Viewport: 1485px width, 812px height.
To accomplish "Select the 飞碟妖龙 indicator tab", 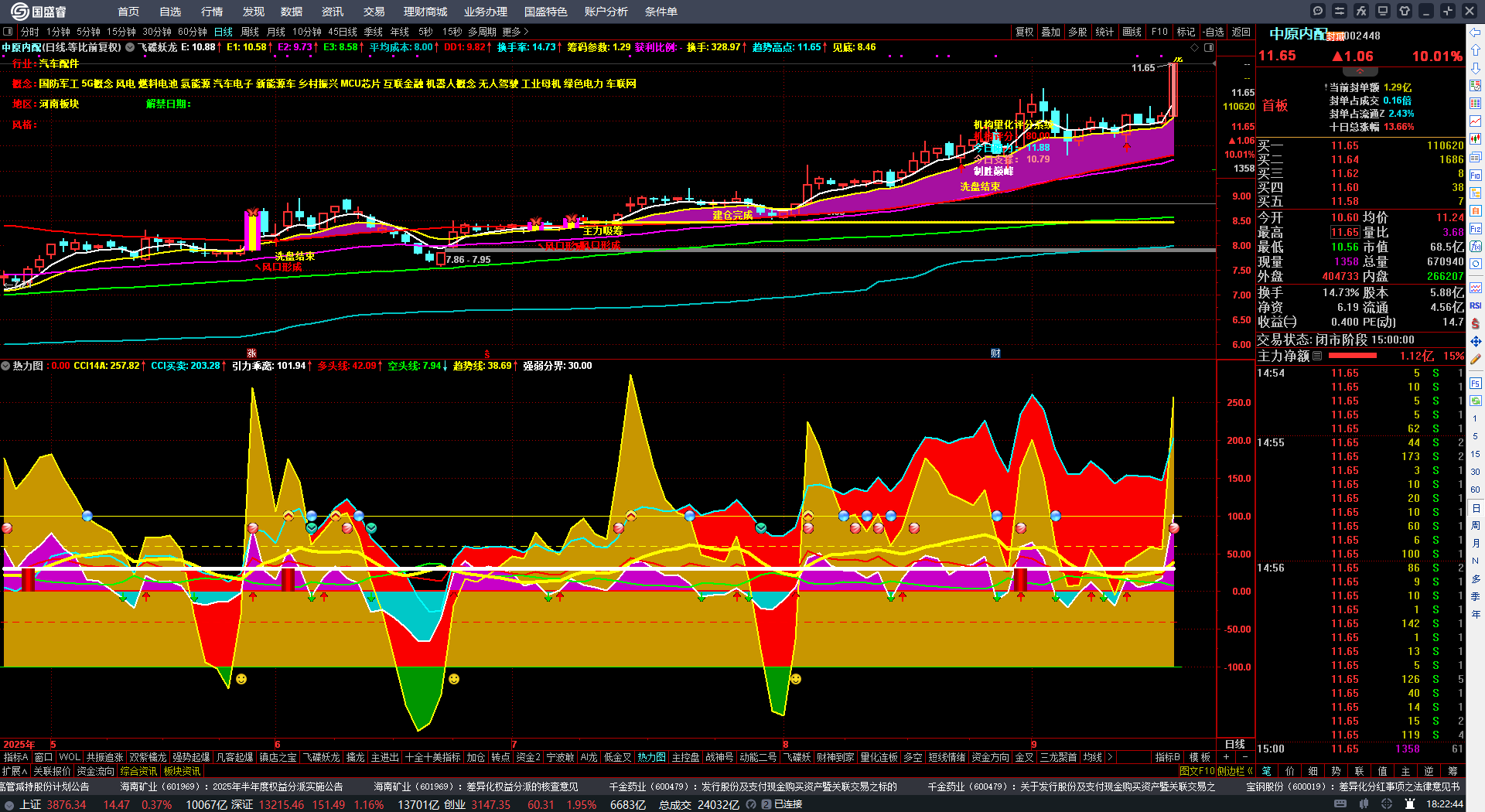I will 321,757.
